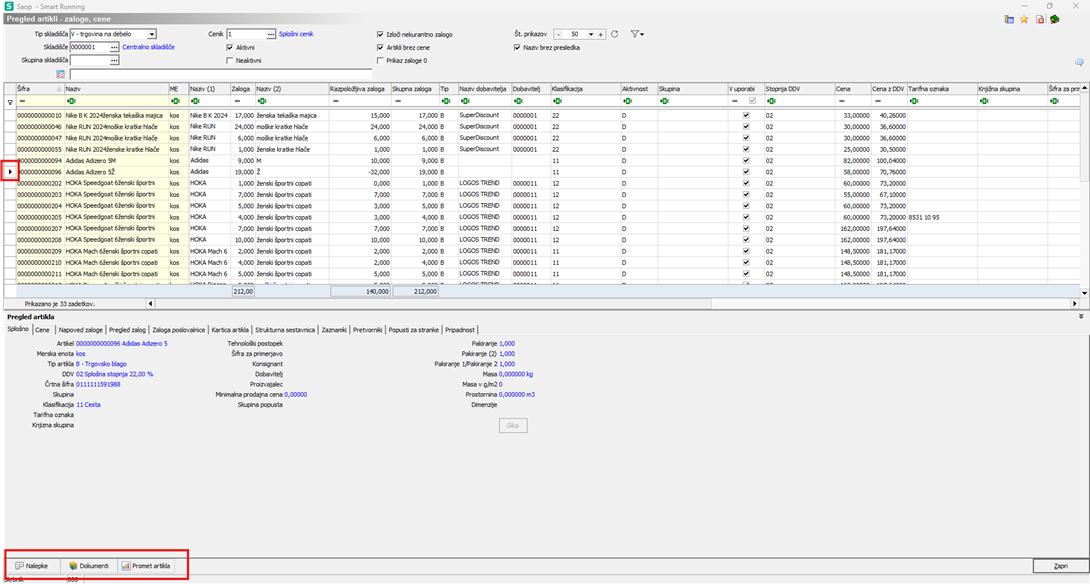Click the Promet artikla button
The height and width of the screenshot is (584, 1090).
[x=146, y=566]
